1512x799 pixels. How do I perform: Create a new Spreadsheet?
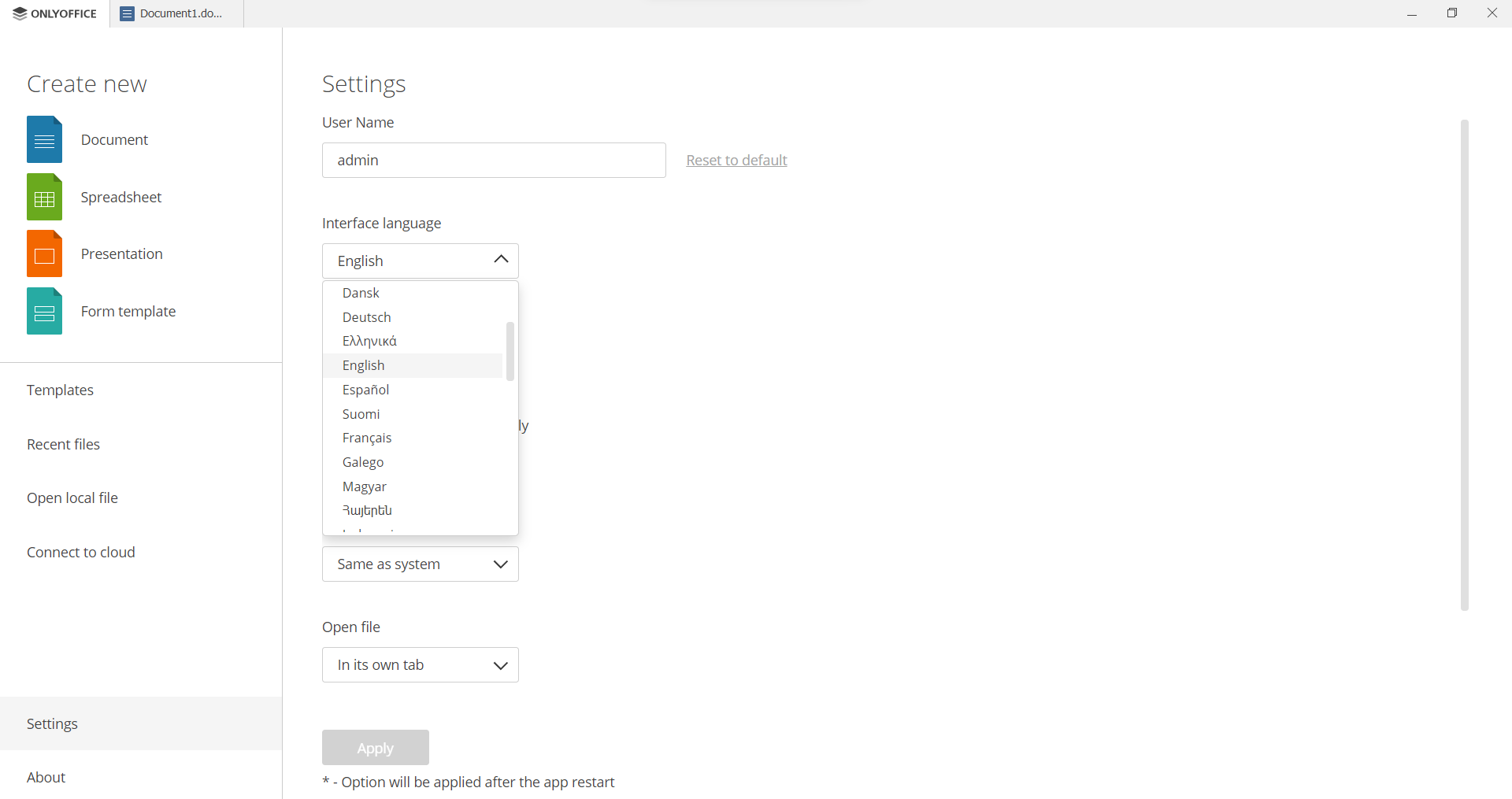tap(120, 197)
